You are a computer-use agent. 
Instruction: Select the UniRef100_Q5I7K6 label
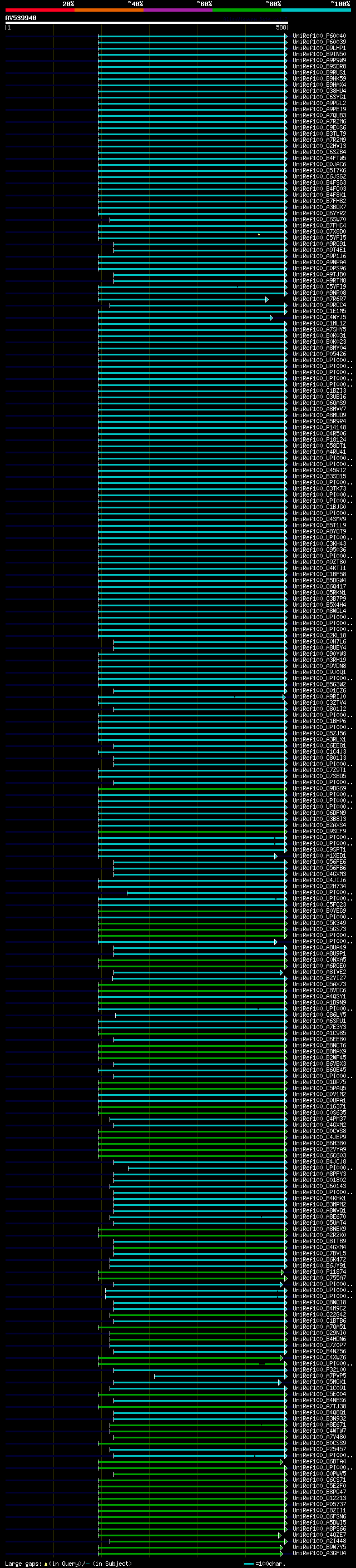point(319,170)
